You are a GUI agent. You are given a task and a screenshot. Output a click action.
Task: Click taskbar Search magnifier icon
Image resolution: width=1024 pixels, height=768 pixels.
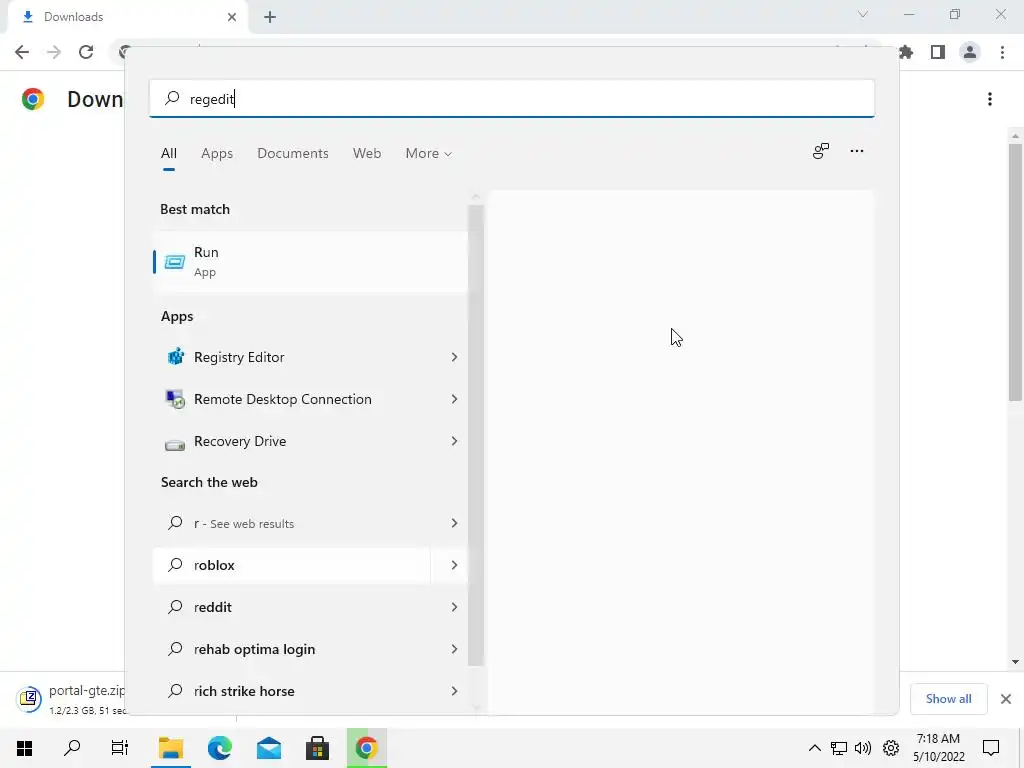pyautogui.click(x=72, y=748)
